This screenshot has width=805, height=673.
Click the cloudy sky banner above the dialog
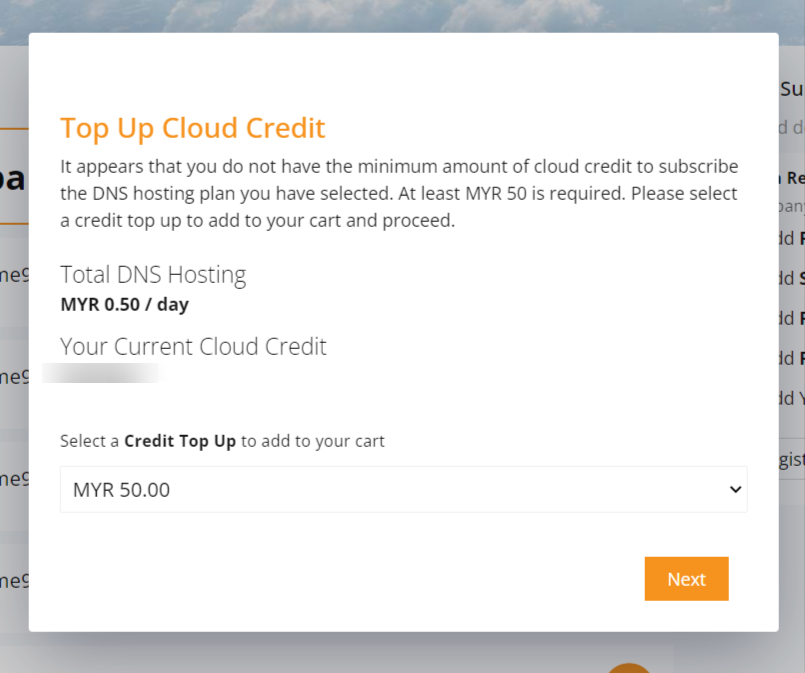pyautogui.click(x=402, y=15)
